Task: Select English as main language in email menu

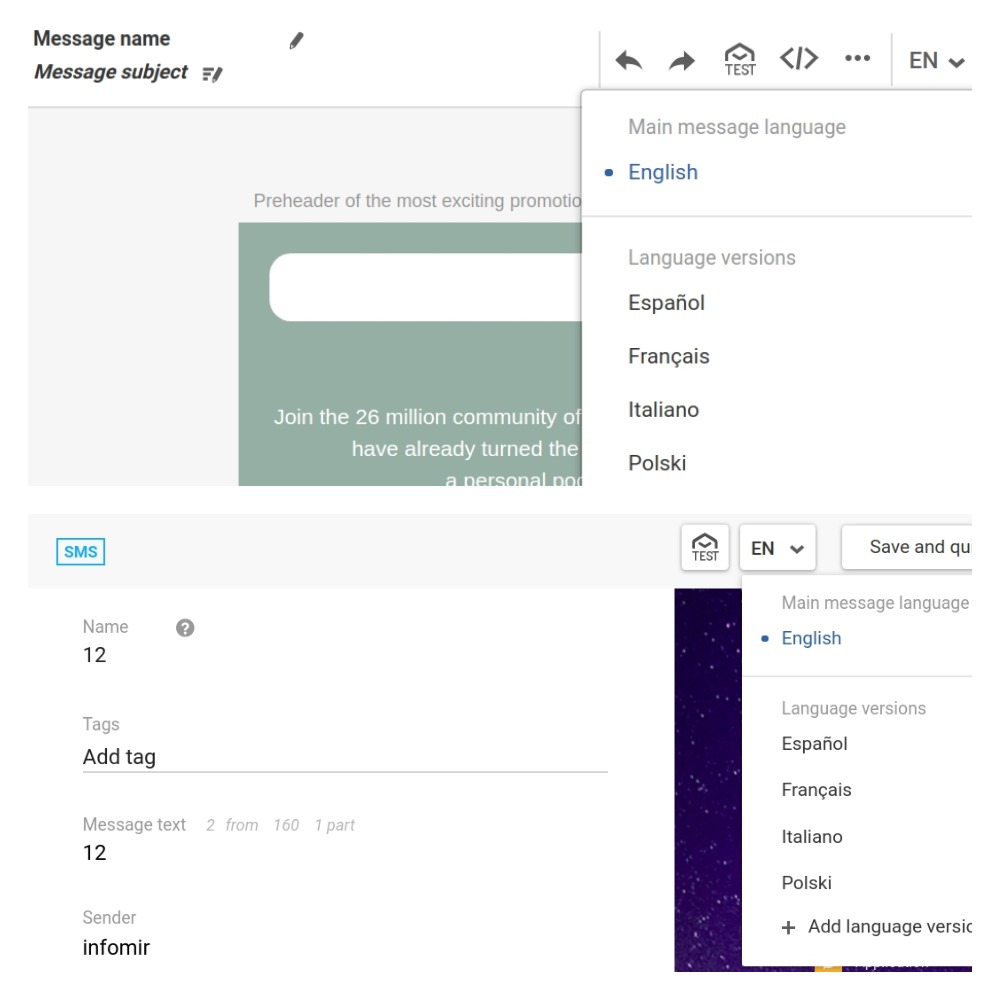Action: point(662,172)
